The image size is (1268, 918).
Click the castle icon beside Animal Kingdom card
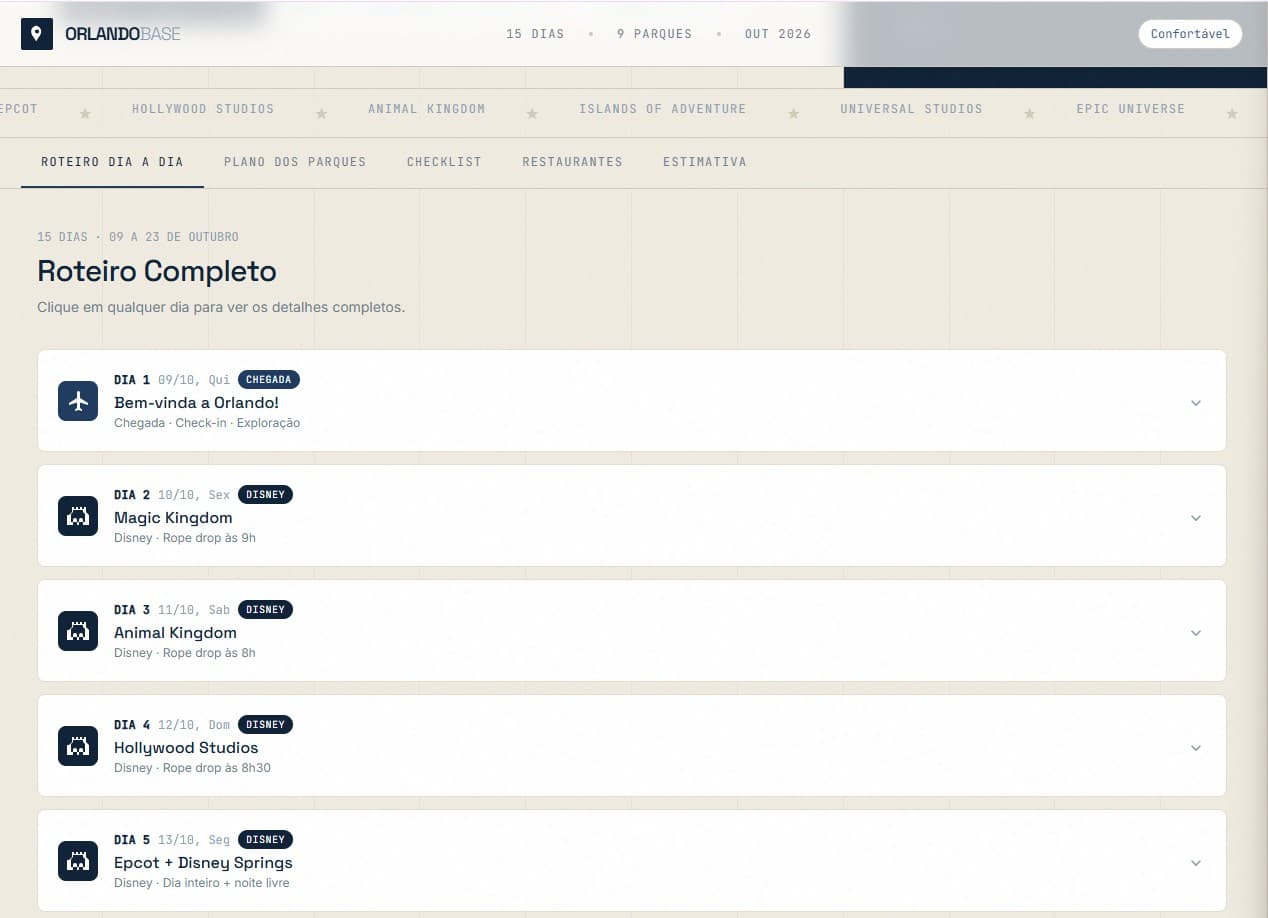click(x=78, y=631)
